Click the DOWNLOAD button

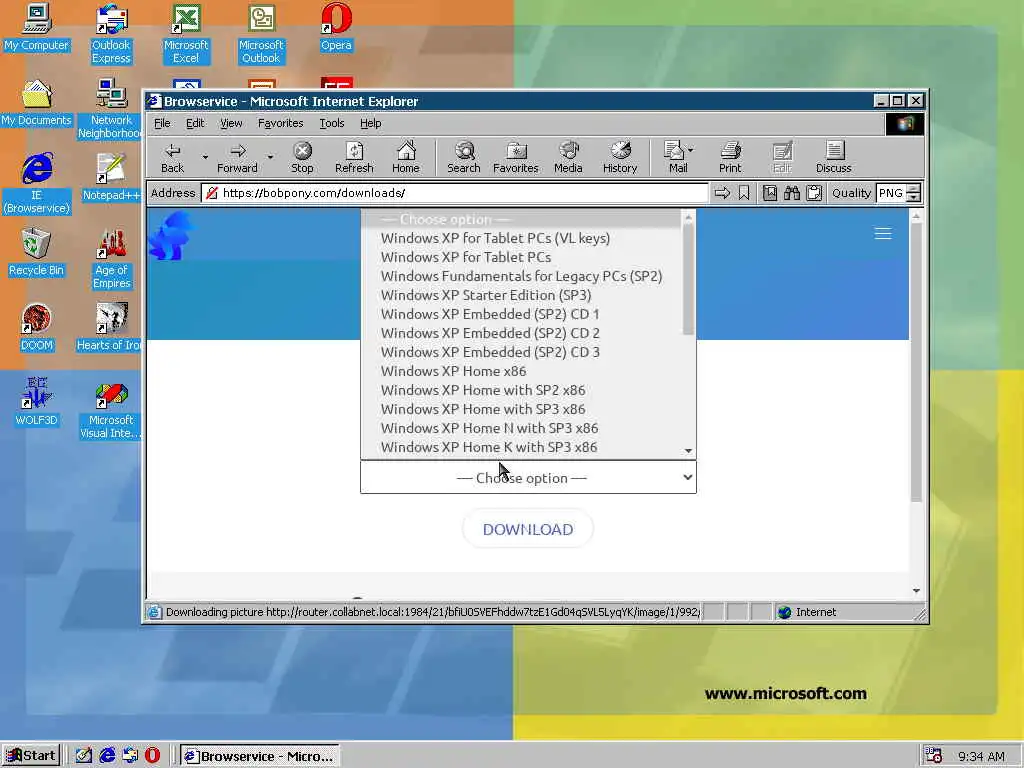[x=528, y=529]
